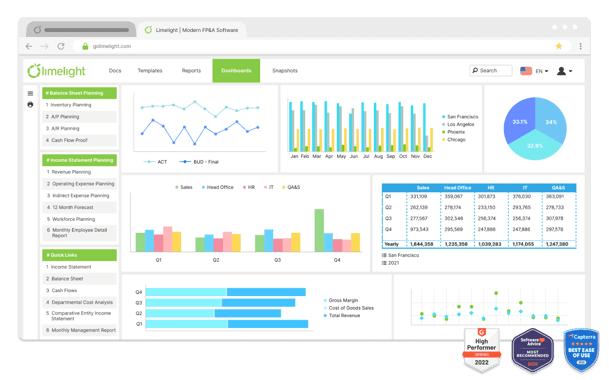
Task: Open the Reports menu
Action: [x=191, y=71]
